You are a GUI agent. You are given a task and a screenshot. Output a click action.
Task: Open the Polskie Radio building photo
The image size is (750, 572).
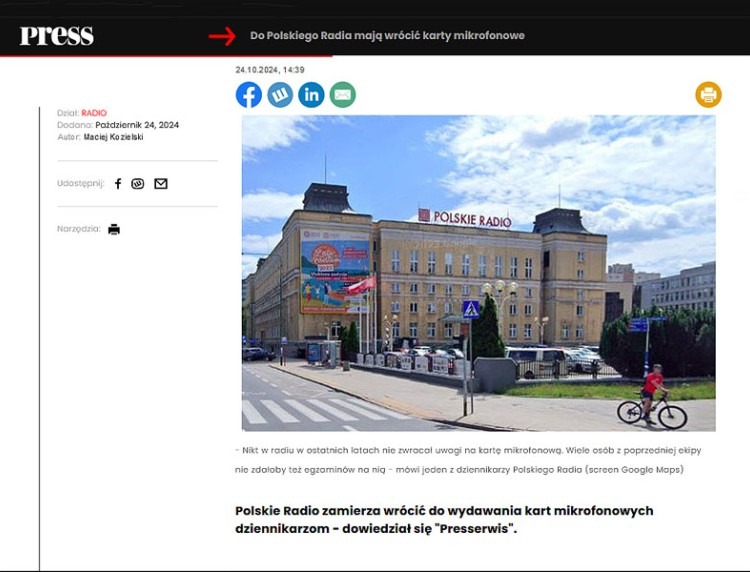click(478, 273)
